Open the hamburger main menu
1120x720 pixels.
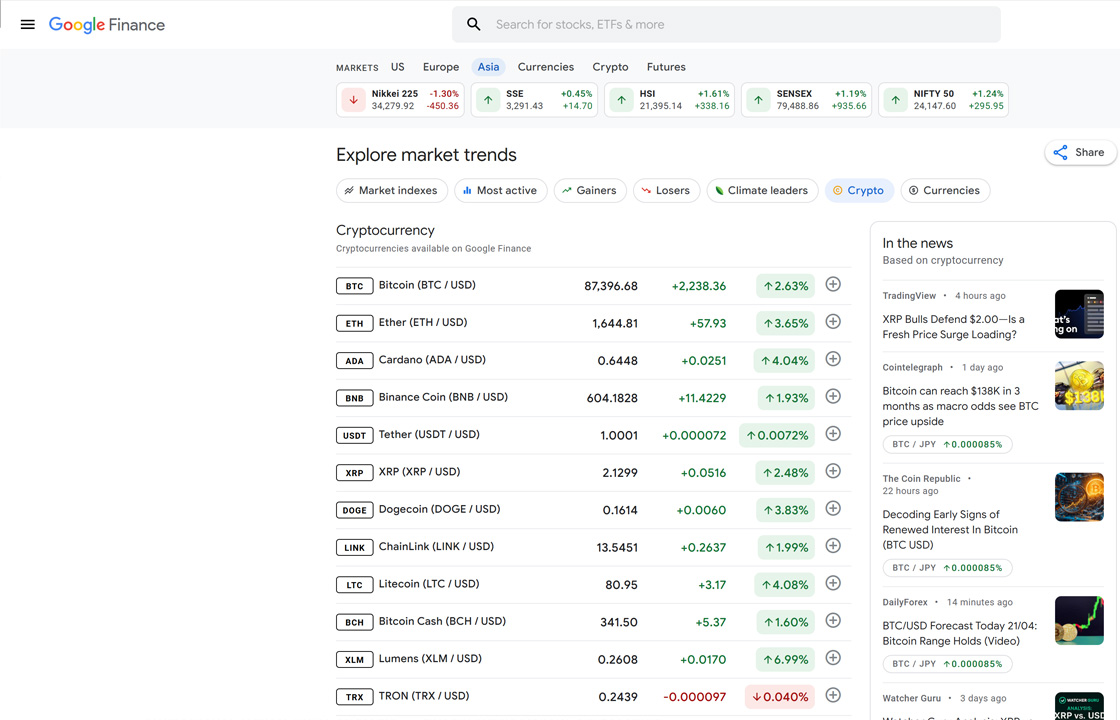pyautogui.click(x=28, y=24)
